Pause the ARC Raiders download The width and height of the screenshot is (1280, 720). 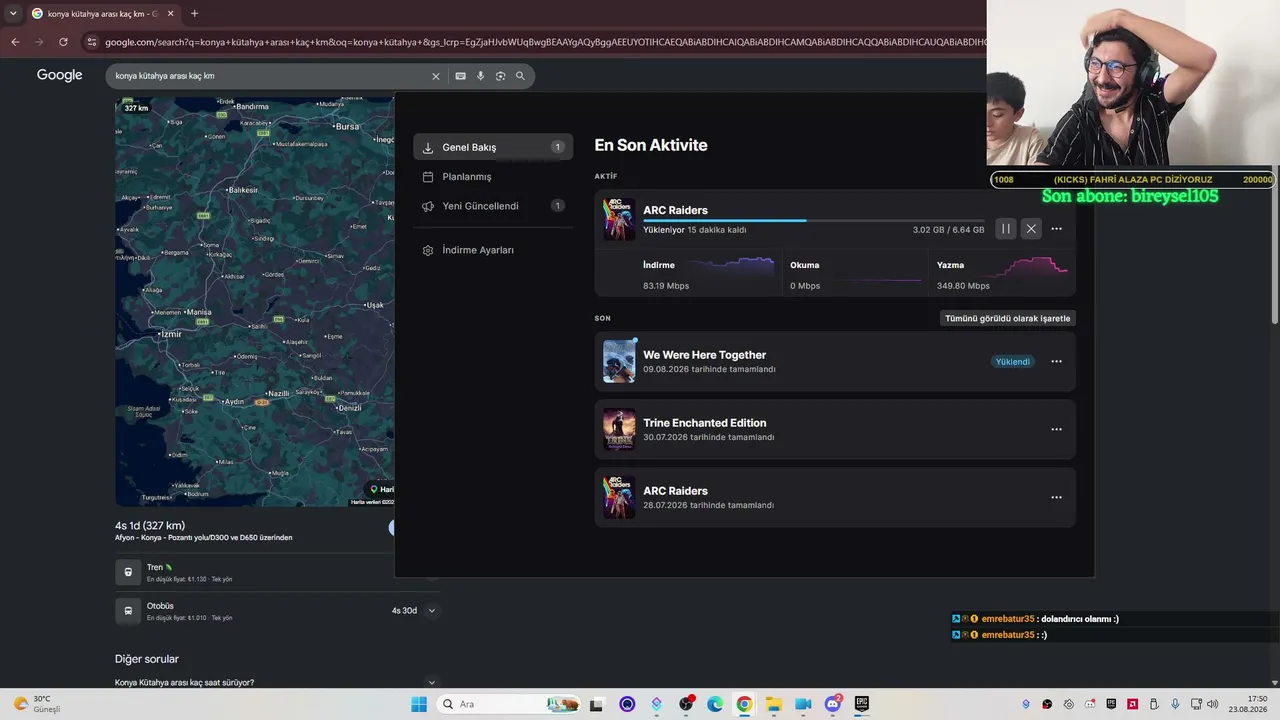pyautogui.click(x=1006, y=229)
